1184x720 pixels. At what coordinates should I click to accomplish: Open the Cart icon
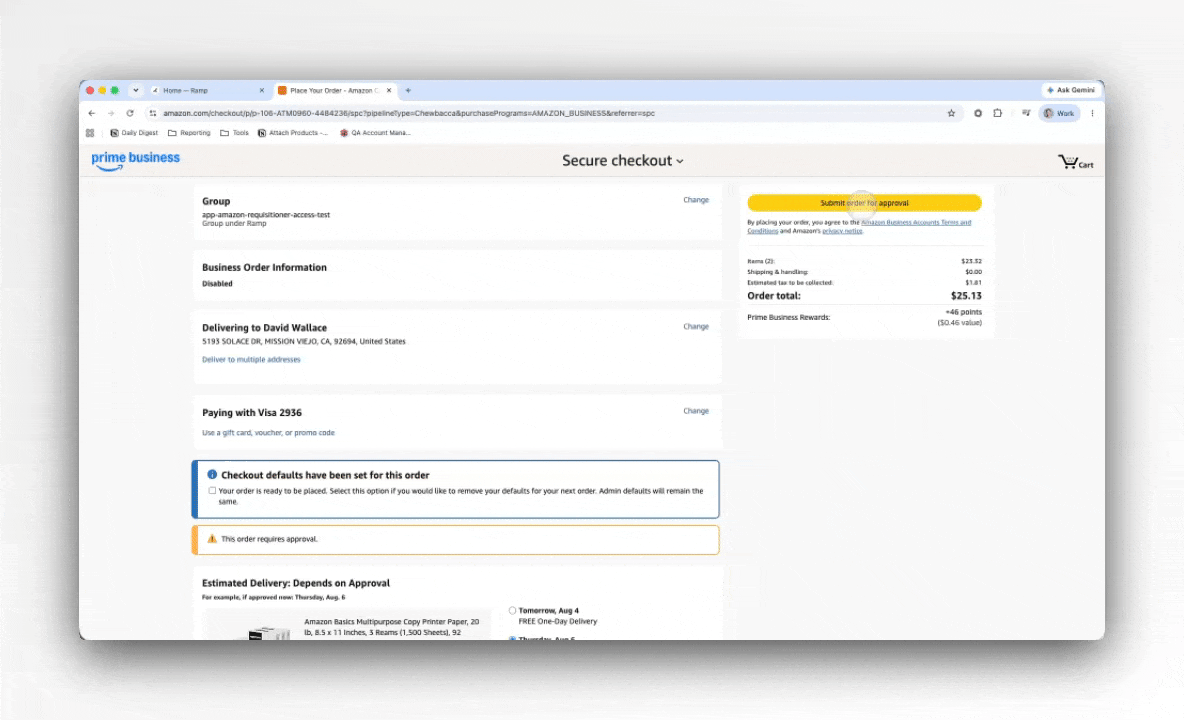1075,162
